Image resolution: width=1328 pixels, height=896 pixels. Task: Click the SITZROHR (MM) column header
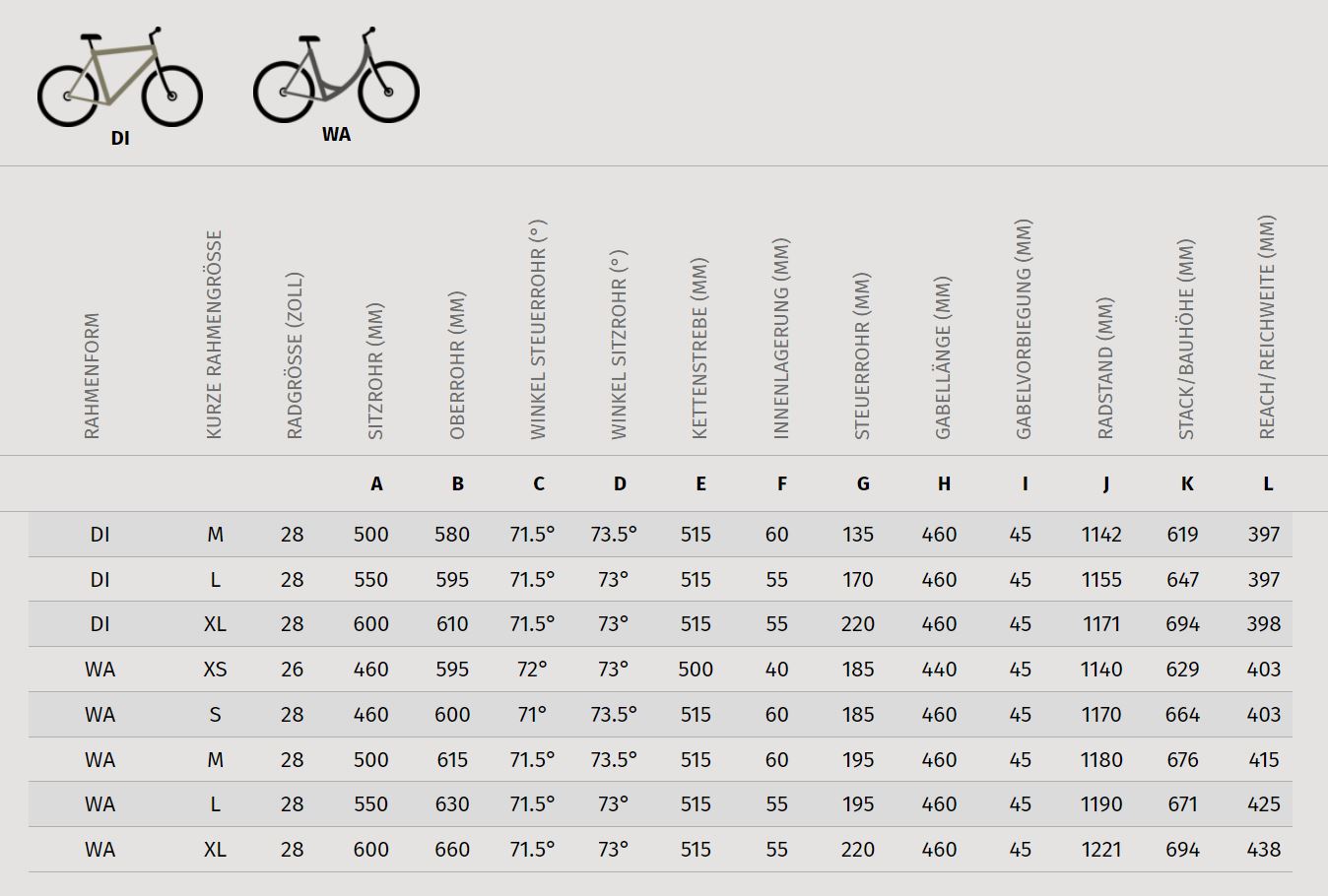[x=375, y=371]
